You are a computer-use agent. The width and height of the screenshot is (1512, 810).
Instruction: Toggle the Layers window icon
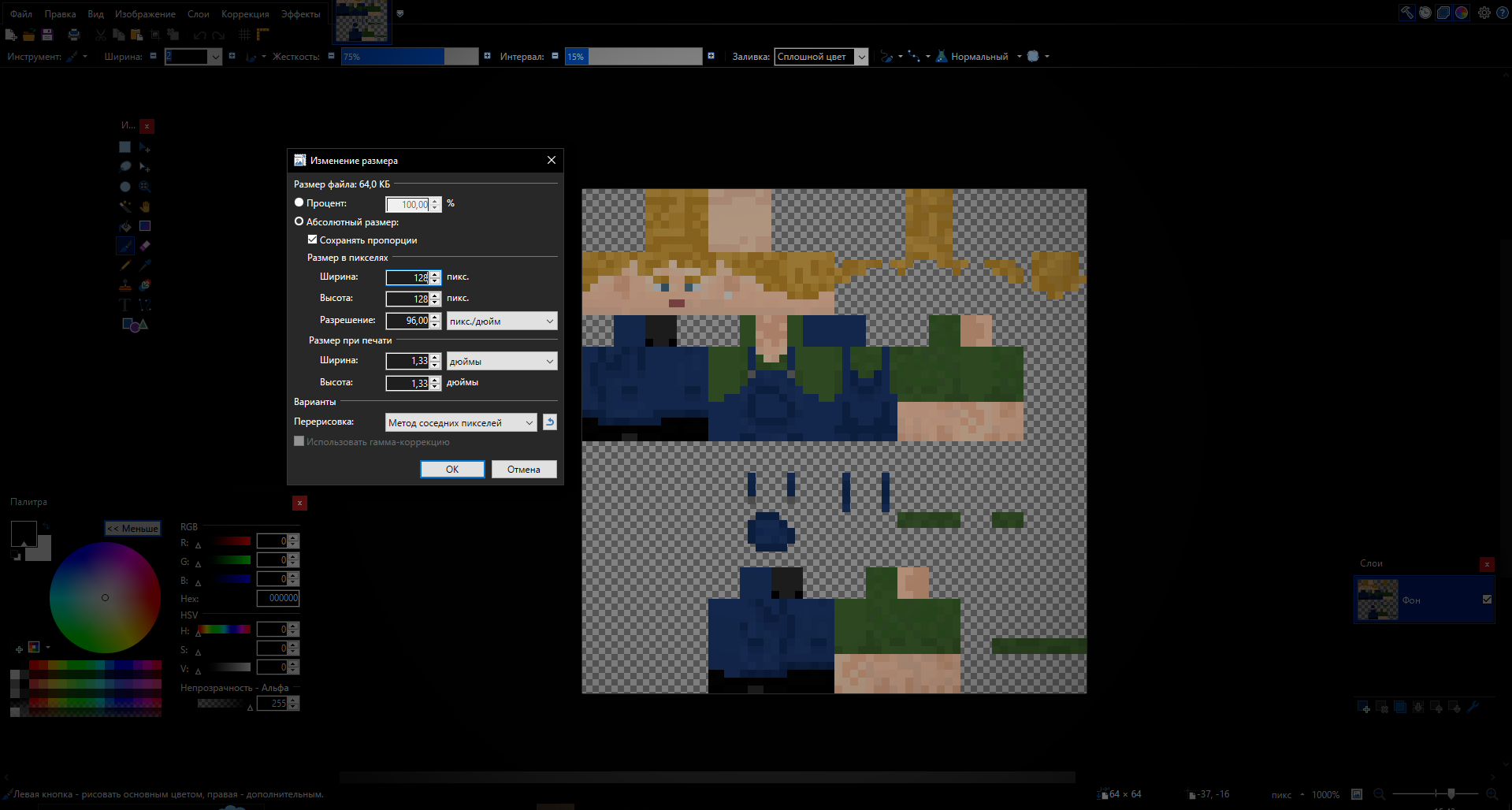click(x=1443, y=13)
